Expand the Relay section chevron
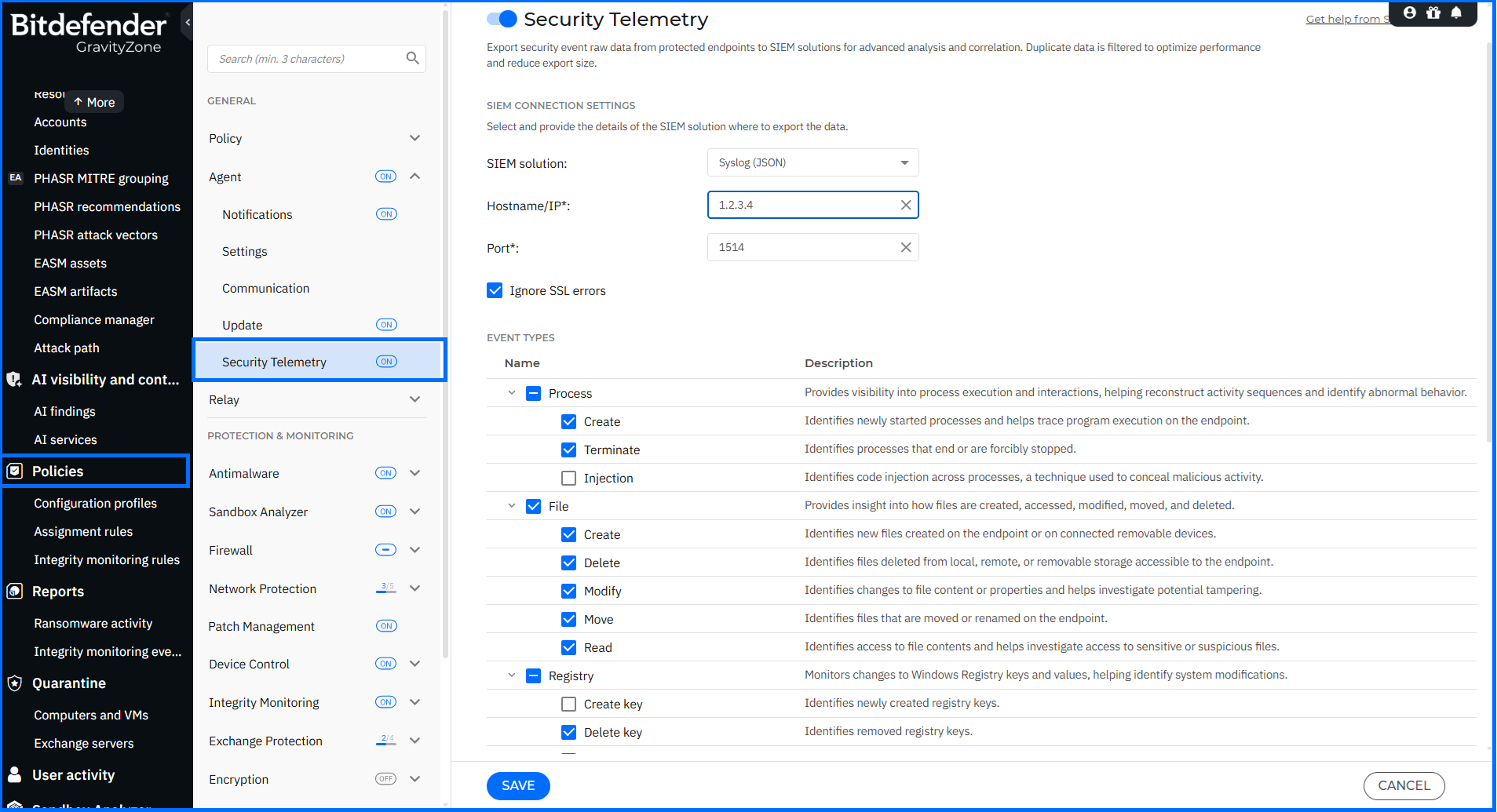 (415, 399)
